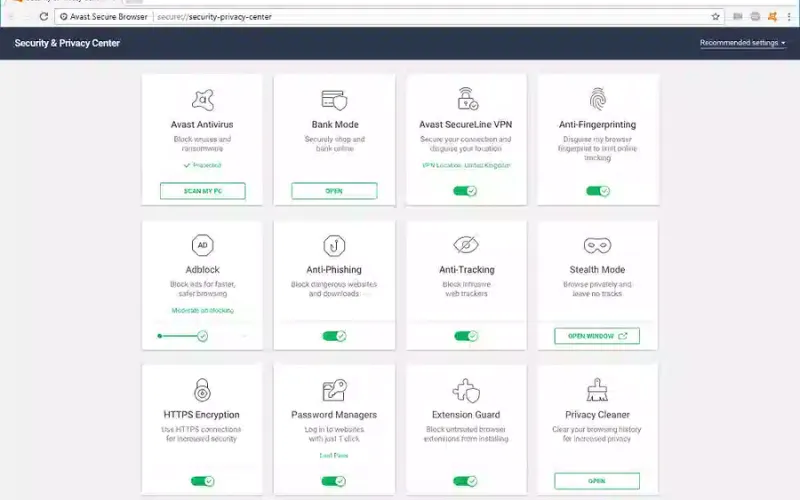The image size is (800, 500).
Task: Click the Security & Privacy Center title
Action: [x=67, y=43]
